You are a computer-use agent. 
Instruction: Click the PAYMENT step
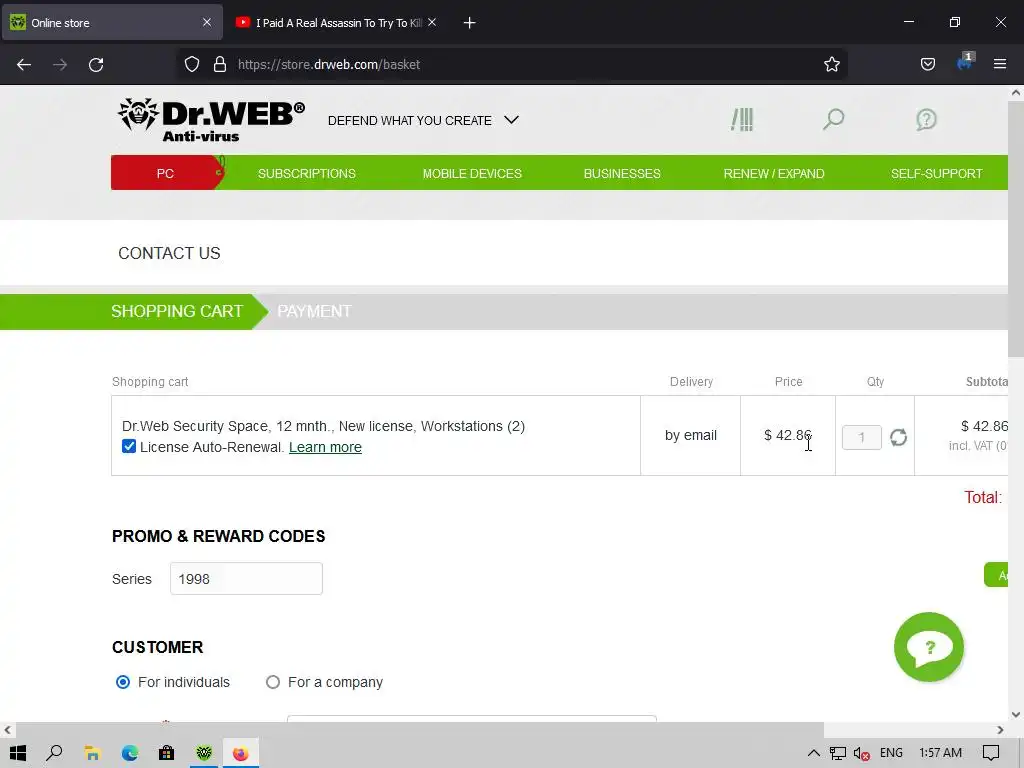314,312
